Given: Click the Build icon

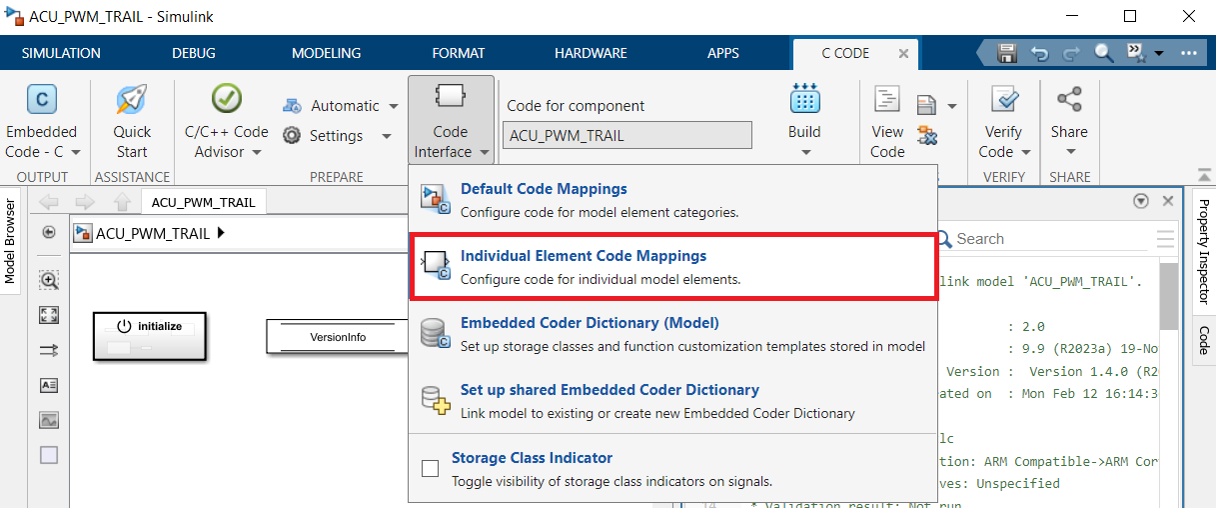Looking at the screenshot, I should coord(805,100).
